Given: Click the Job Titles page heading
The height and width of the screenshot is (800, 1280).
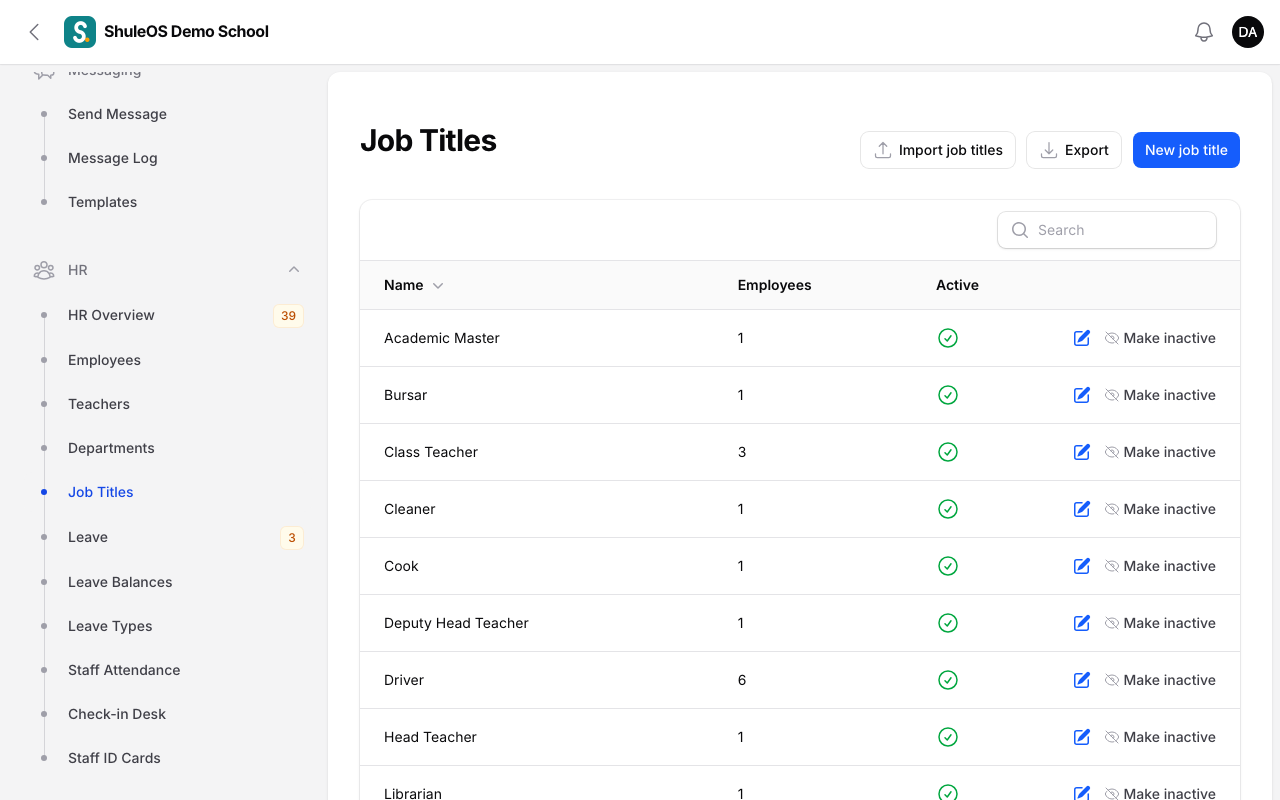Looking at the screenshot, I should (428, 141).
